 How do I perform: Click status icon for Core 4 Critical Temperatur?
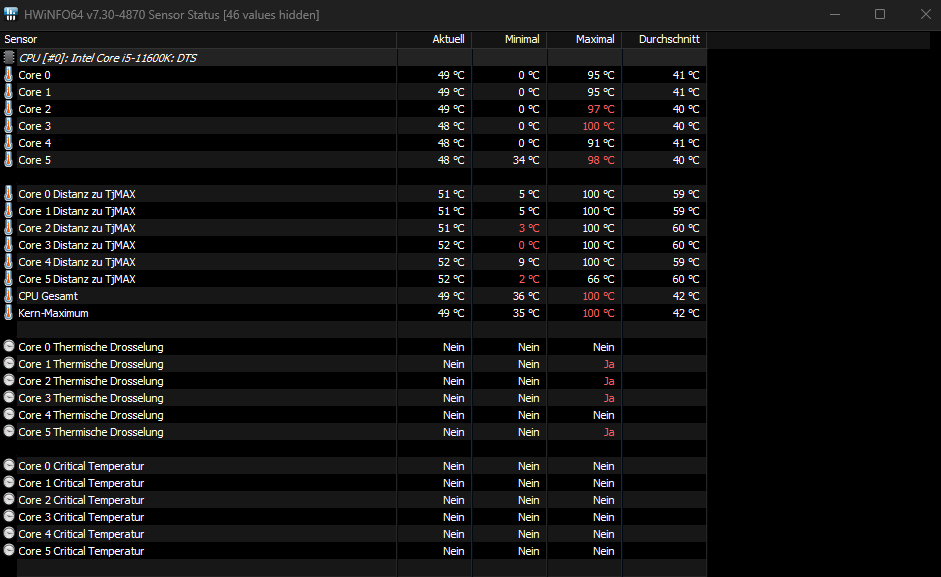(9, 533)
